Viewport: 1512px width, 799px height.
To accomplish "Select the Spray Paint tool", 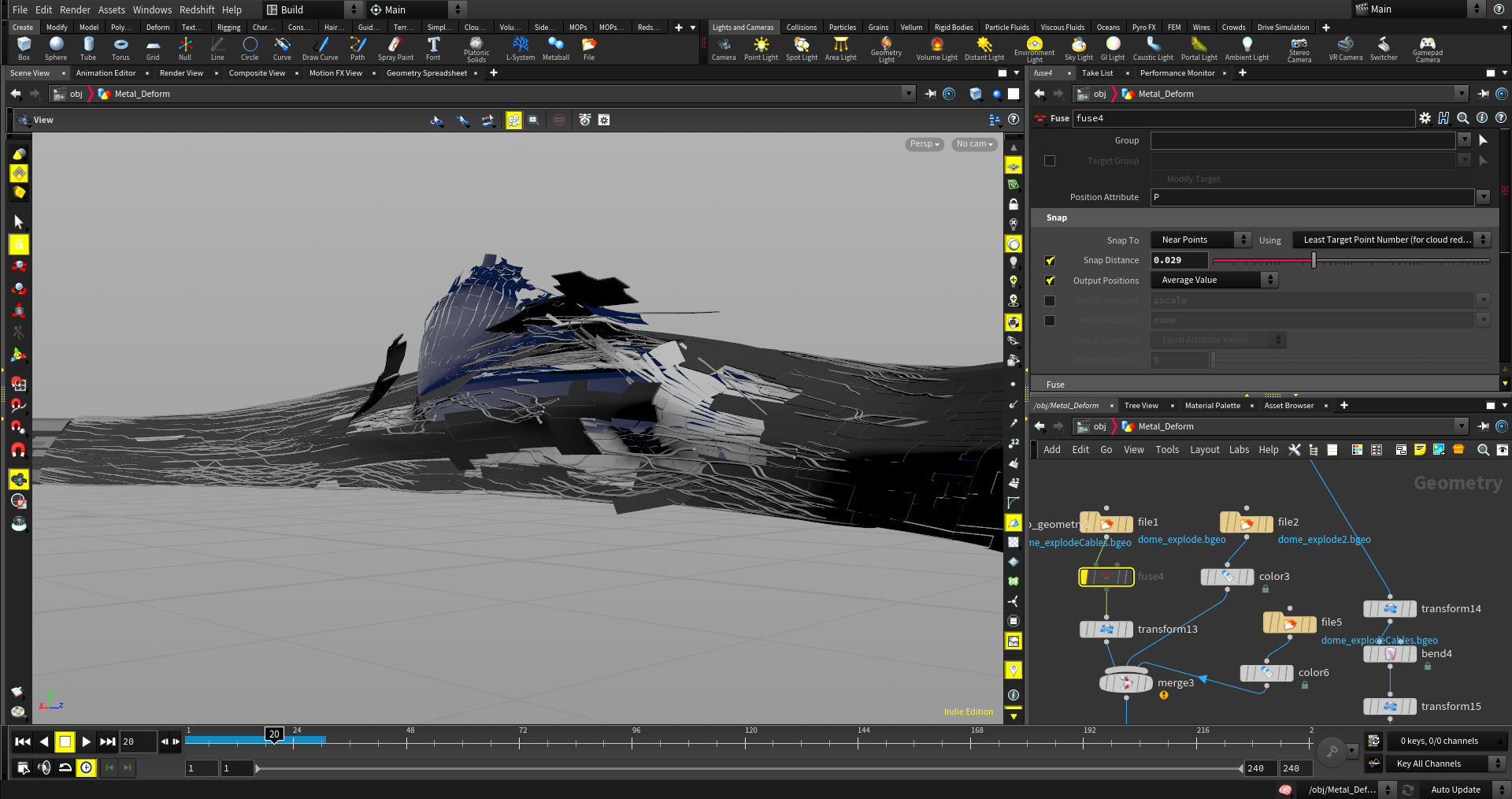I will point(395,49).
